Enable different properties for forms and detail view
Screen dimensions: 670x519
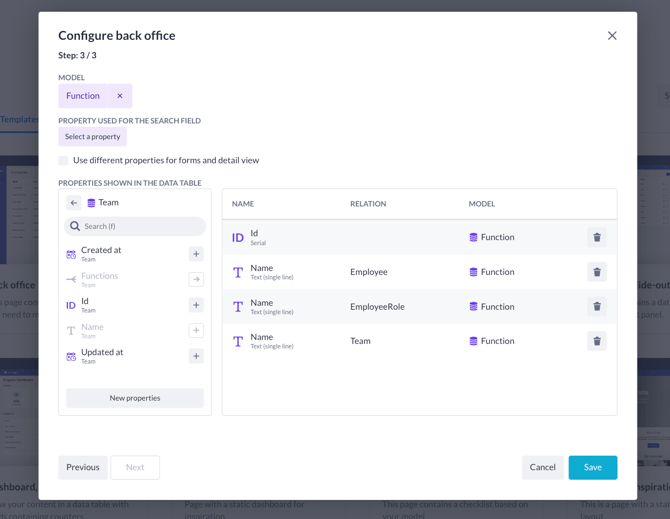coord(63,161)
